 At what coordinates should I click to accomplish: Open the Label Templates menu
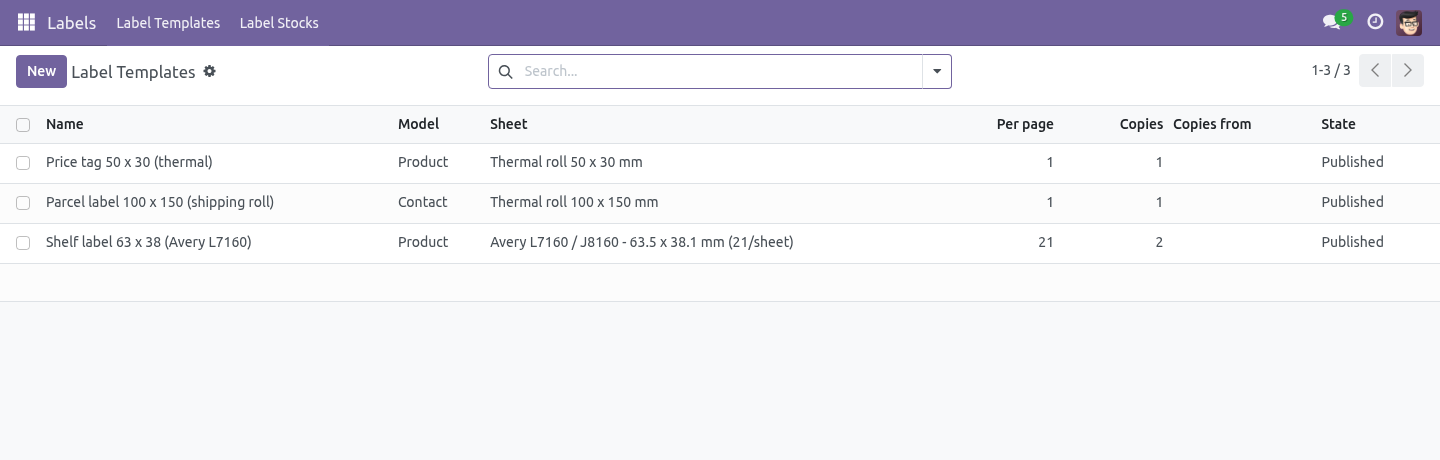pyautogui.click(x=168, y=23)
